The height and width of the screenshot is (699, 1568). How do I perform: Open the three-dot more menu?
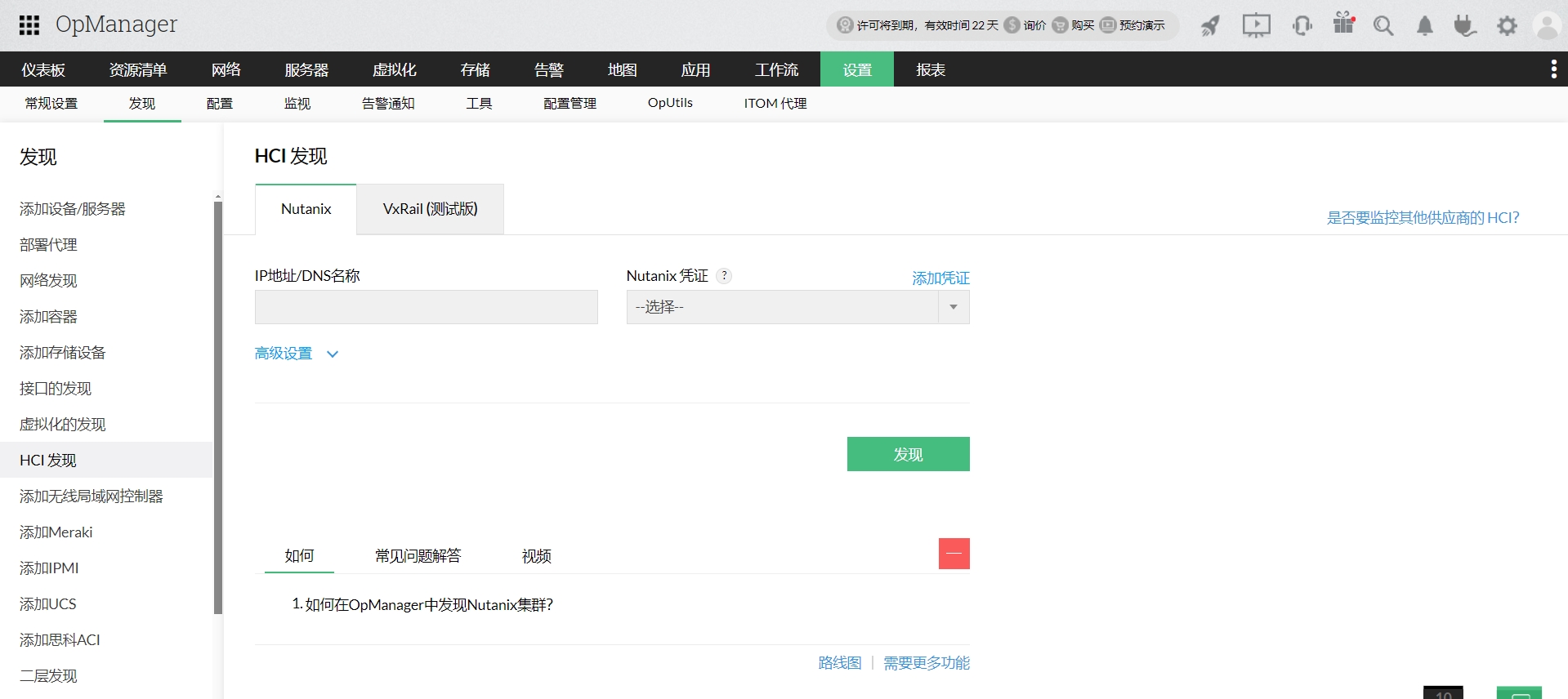tap(1553, 69)
